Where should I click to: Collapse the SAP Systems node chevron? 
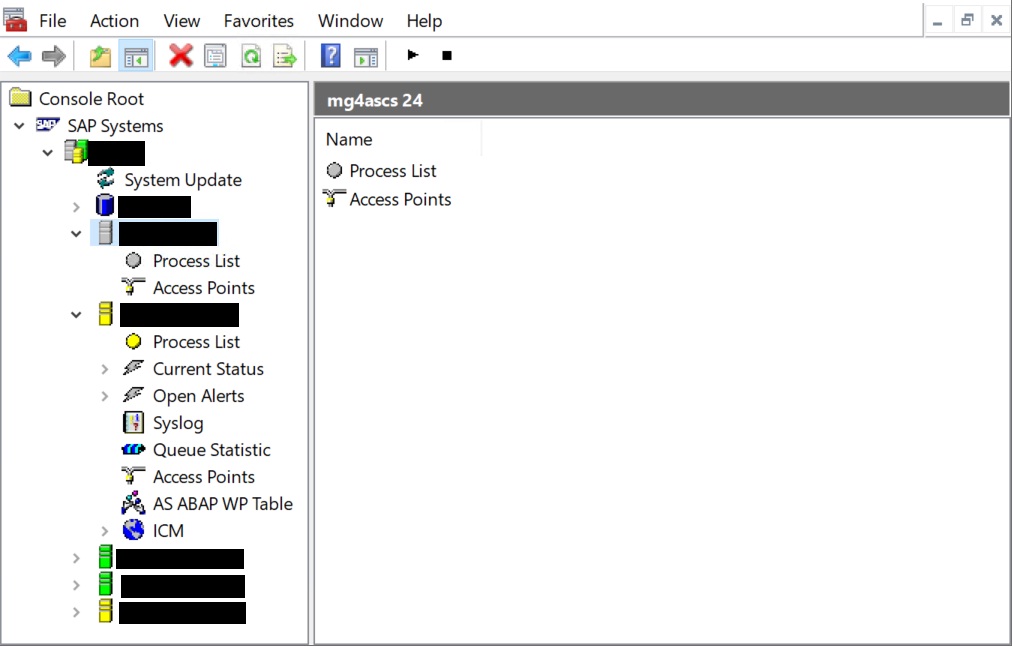19,126
